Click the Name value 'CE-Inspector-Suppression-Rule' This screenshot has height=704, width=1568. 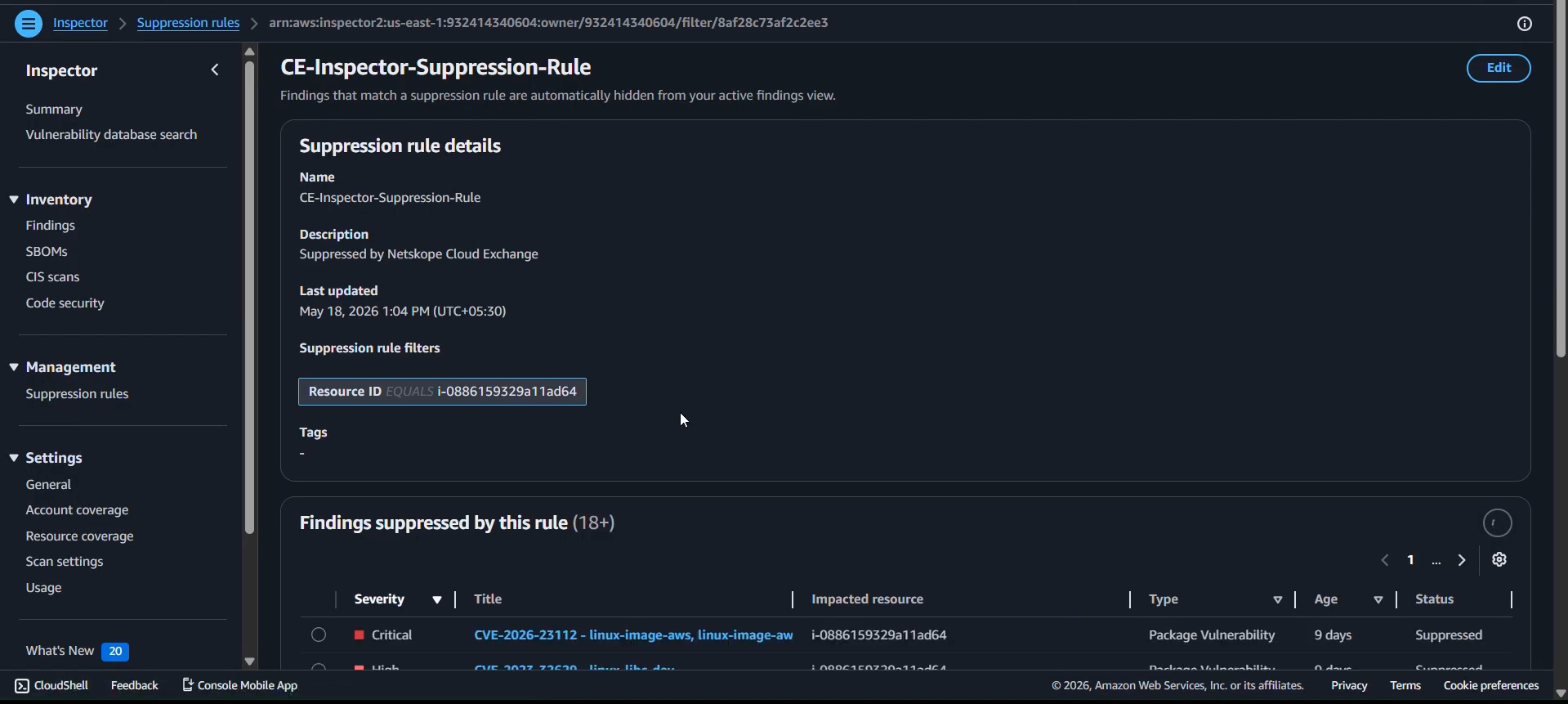390,198
